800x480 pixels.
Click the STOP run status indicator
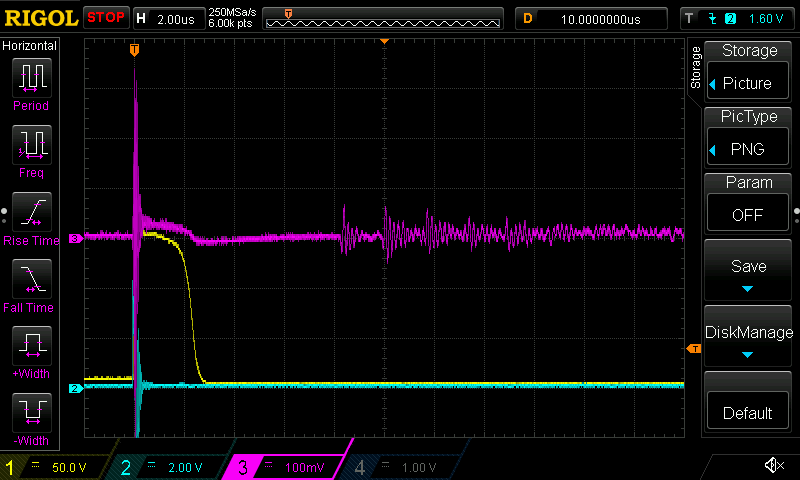click(106, 17)
